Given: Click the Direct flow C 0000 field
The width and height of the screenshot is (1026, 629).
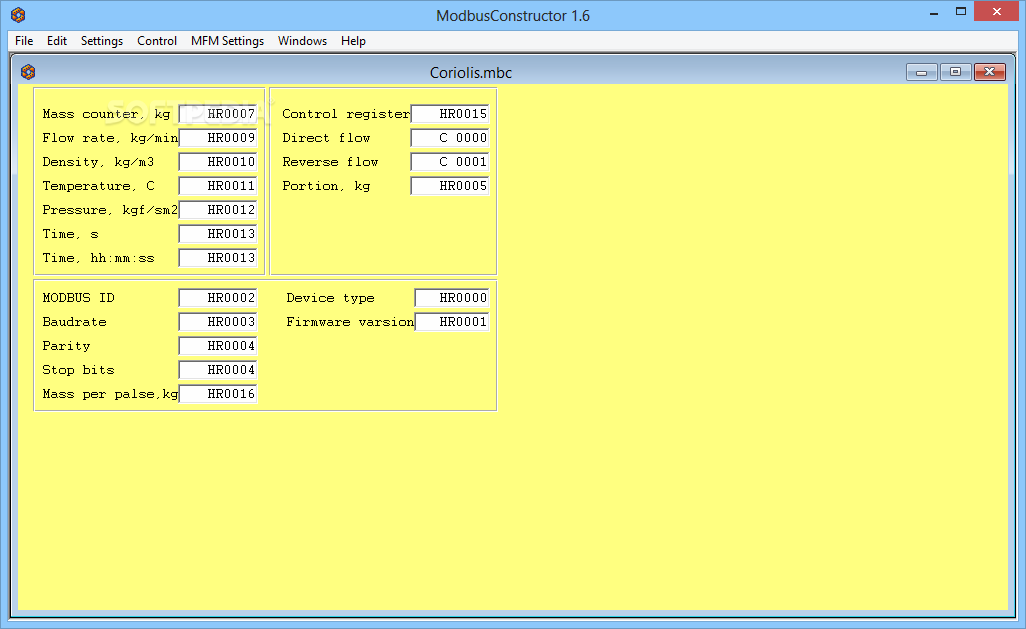Looking at the screenshot, I should 450,138.
